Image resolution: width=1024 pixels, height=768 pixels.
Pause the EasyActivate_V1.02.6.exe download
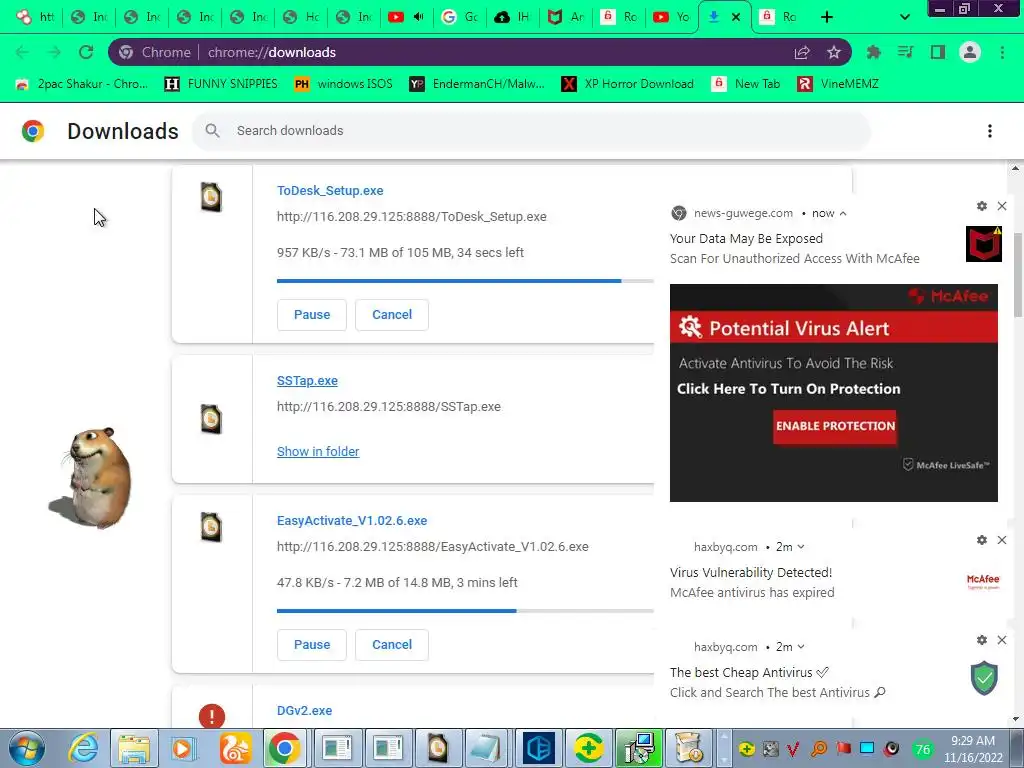[312, 645]
